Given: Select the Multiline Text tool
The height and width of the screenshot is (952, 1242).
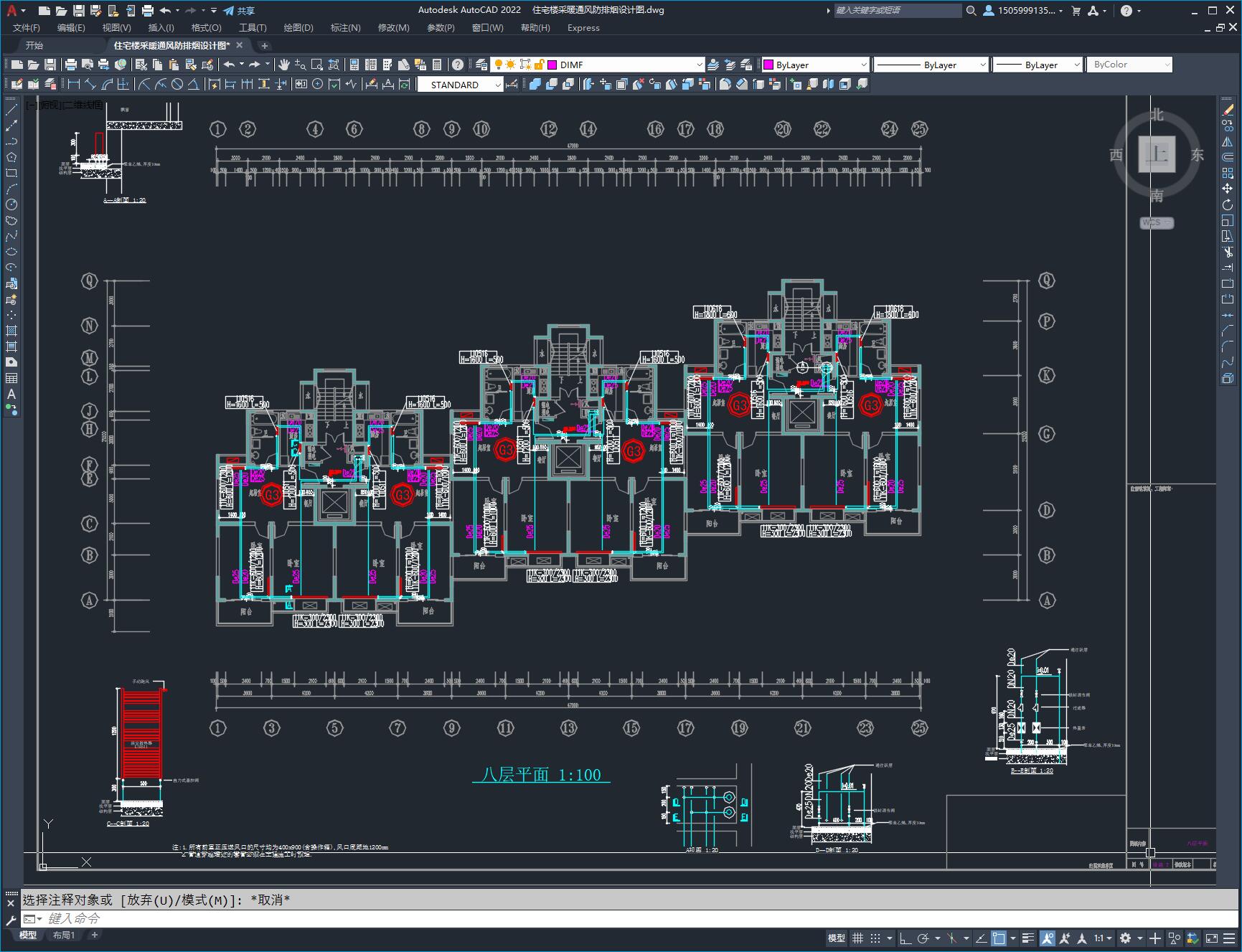Looking at the screenshot, I should click(11, 394).
